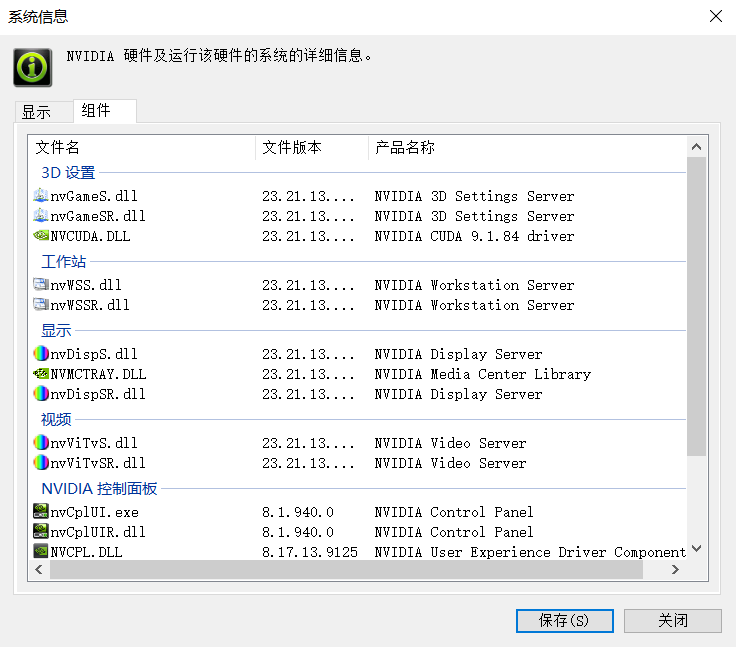Select the NVCPL.DLL file name

pos(86,552)
